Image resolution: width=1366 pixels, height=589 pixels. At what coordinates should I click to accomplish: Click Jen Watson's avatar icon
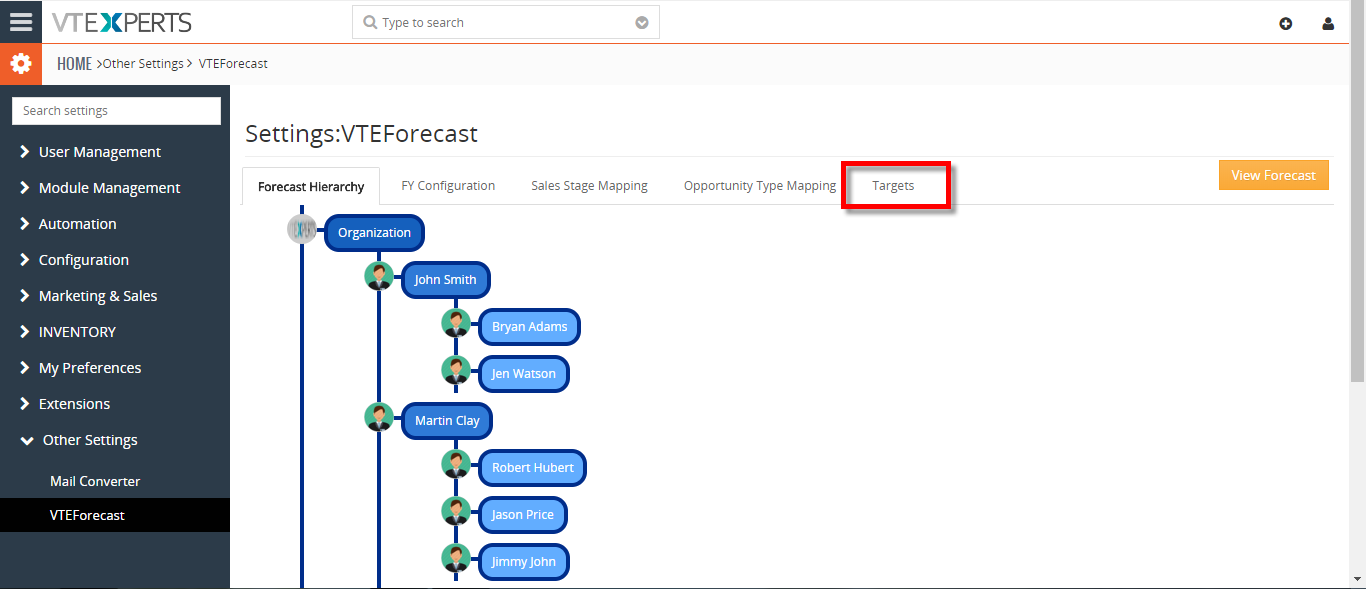coord(456,371)
